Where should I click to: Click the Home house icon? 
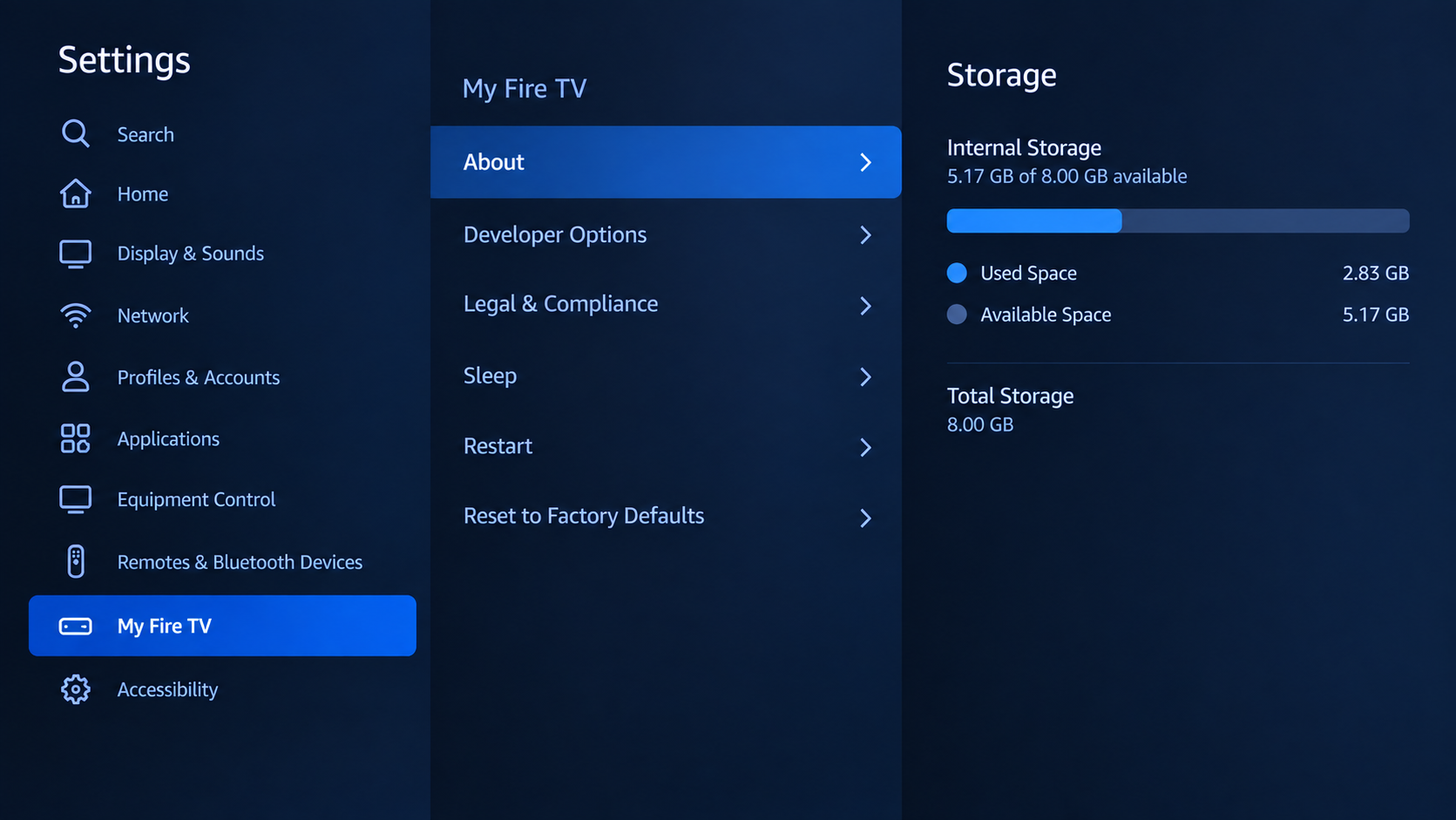(75, 193)
